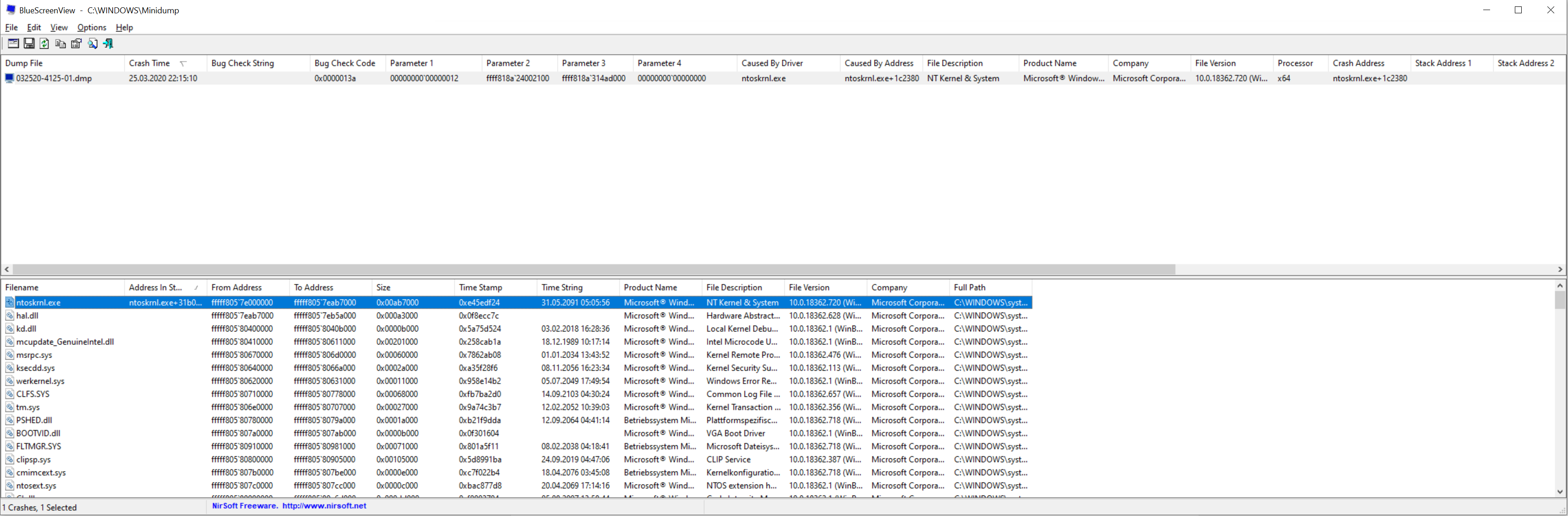Viewport: 1568px width, 516px height.
Task: Click the Exit door icon
Action: (108, 43)
